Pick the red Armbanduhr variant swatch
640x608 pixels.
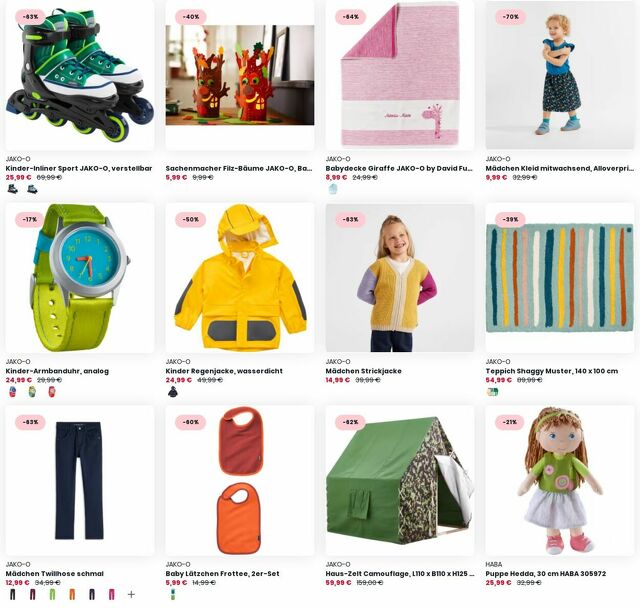[x=52, y=392]
